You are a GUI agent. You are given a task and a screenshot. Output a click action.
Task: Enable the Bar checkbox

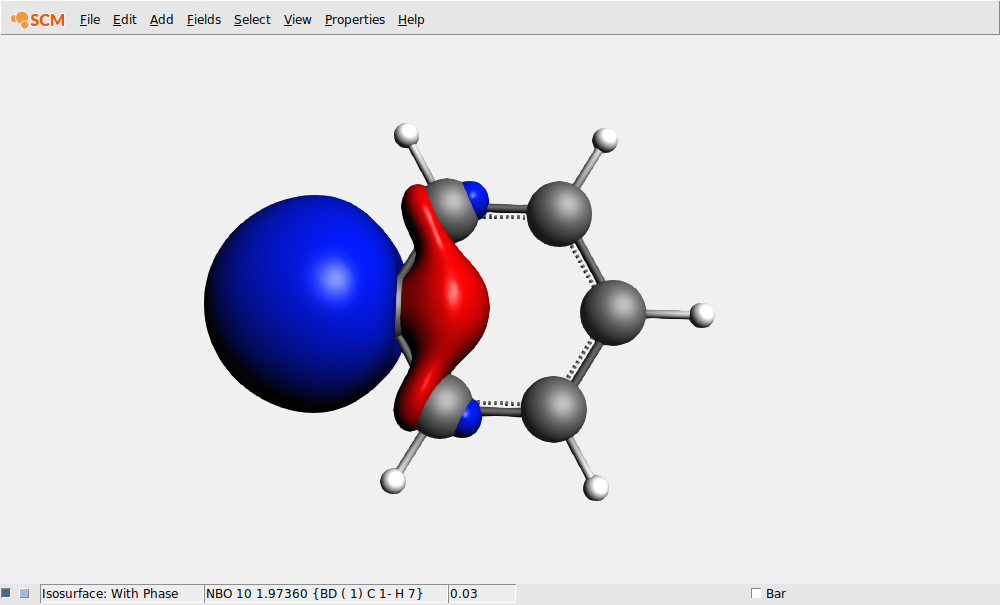click(757, 593)
